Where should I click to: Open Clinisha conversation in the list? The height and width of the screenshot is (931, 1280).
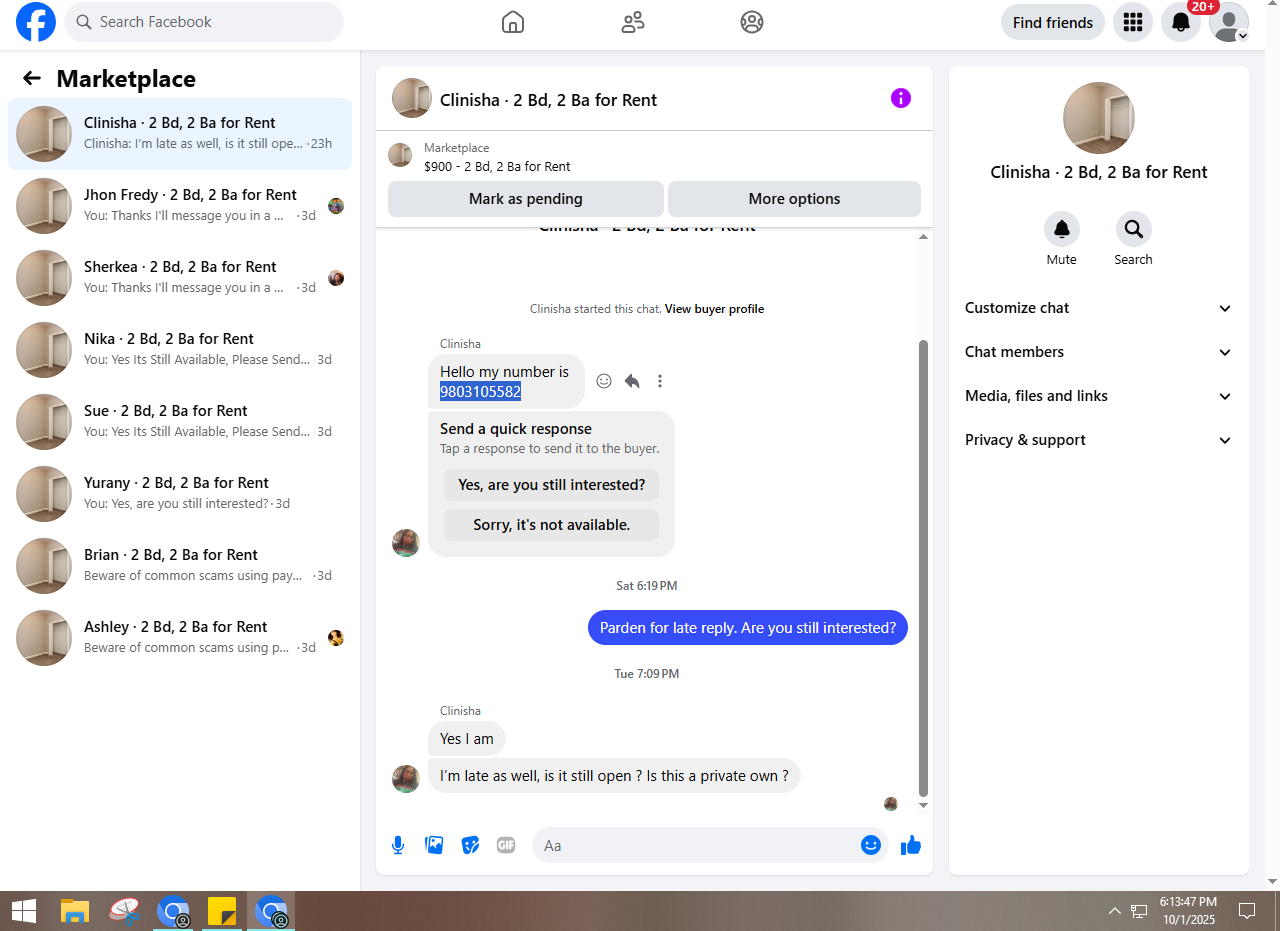coord(180,134)
